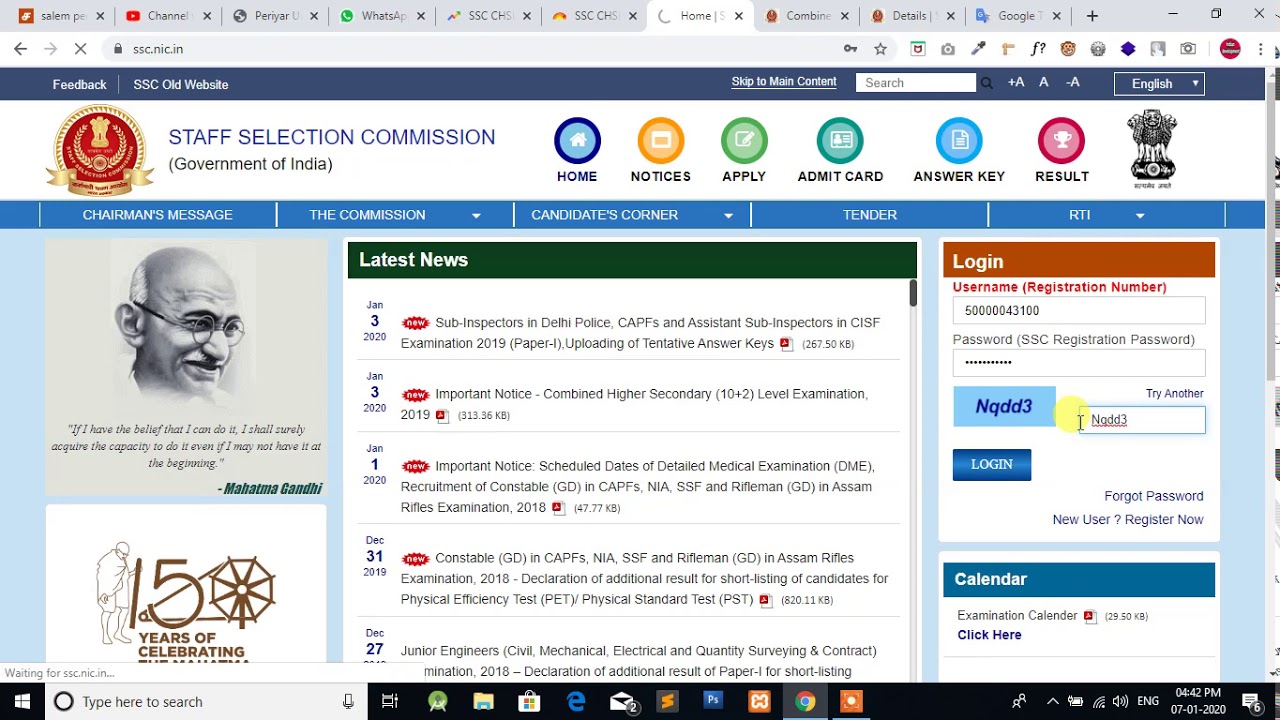Screen dimensions: 1280x720
Task: Open Sublime Text from taskbar
Action: [667, 702]
